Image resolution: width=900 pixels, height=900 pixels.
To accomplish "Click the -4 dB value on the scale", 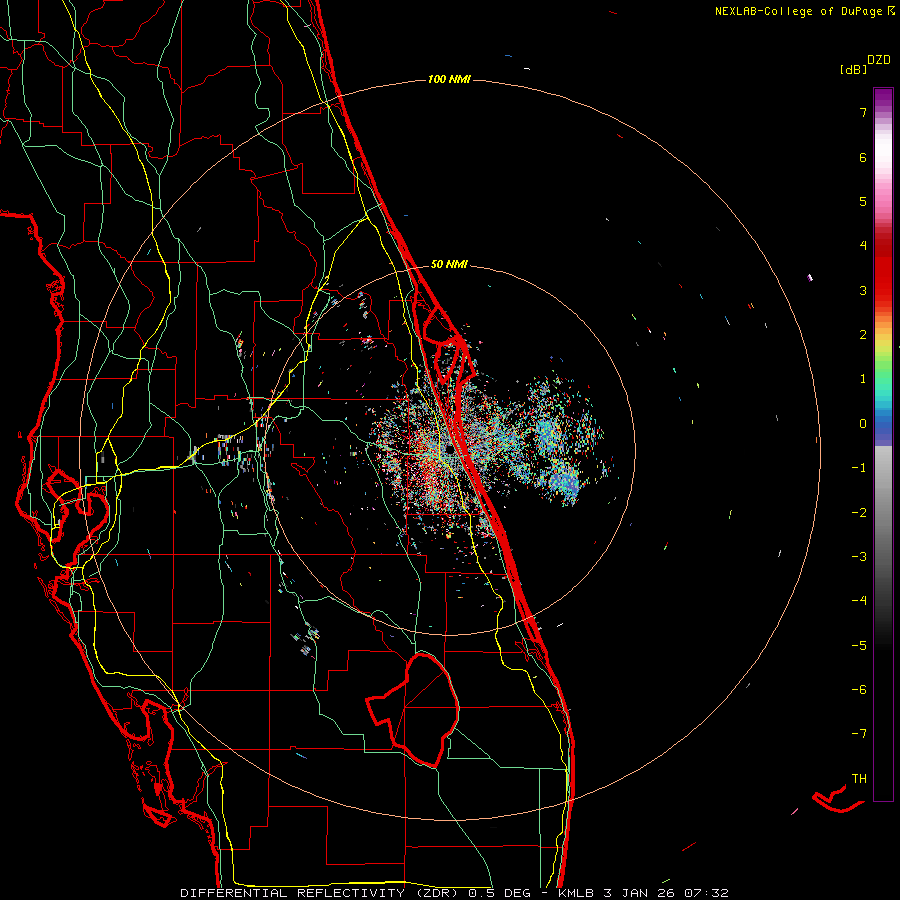I will pos(859,602).
